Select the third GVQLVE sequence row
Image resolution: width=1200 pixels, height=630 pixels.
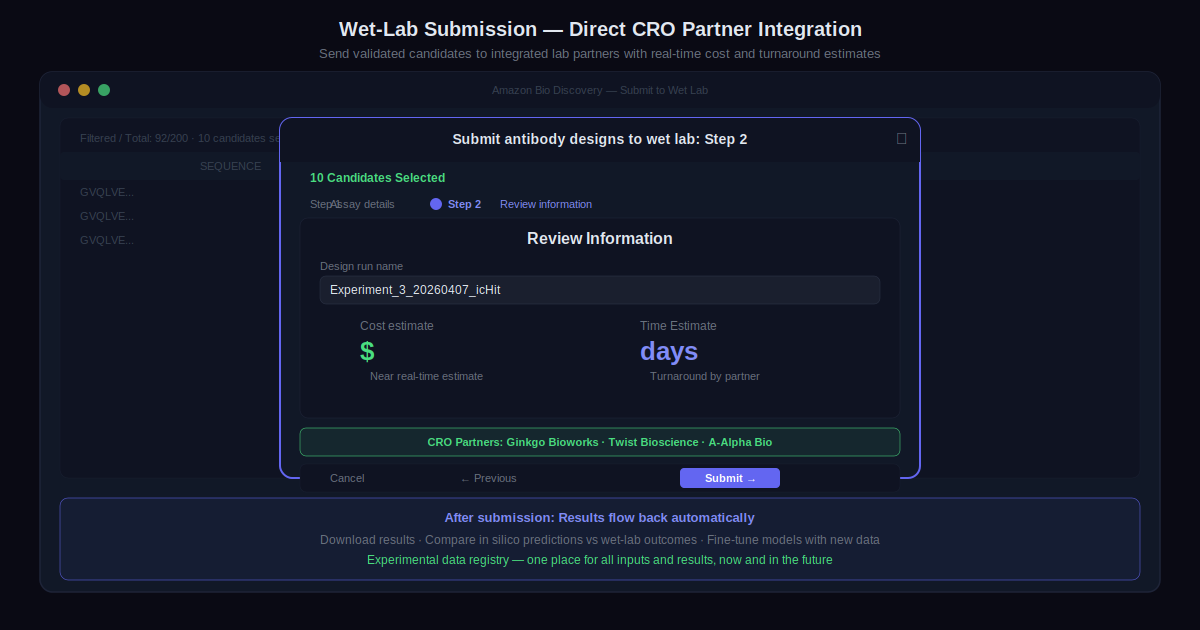(x=107, y=240)
